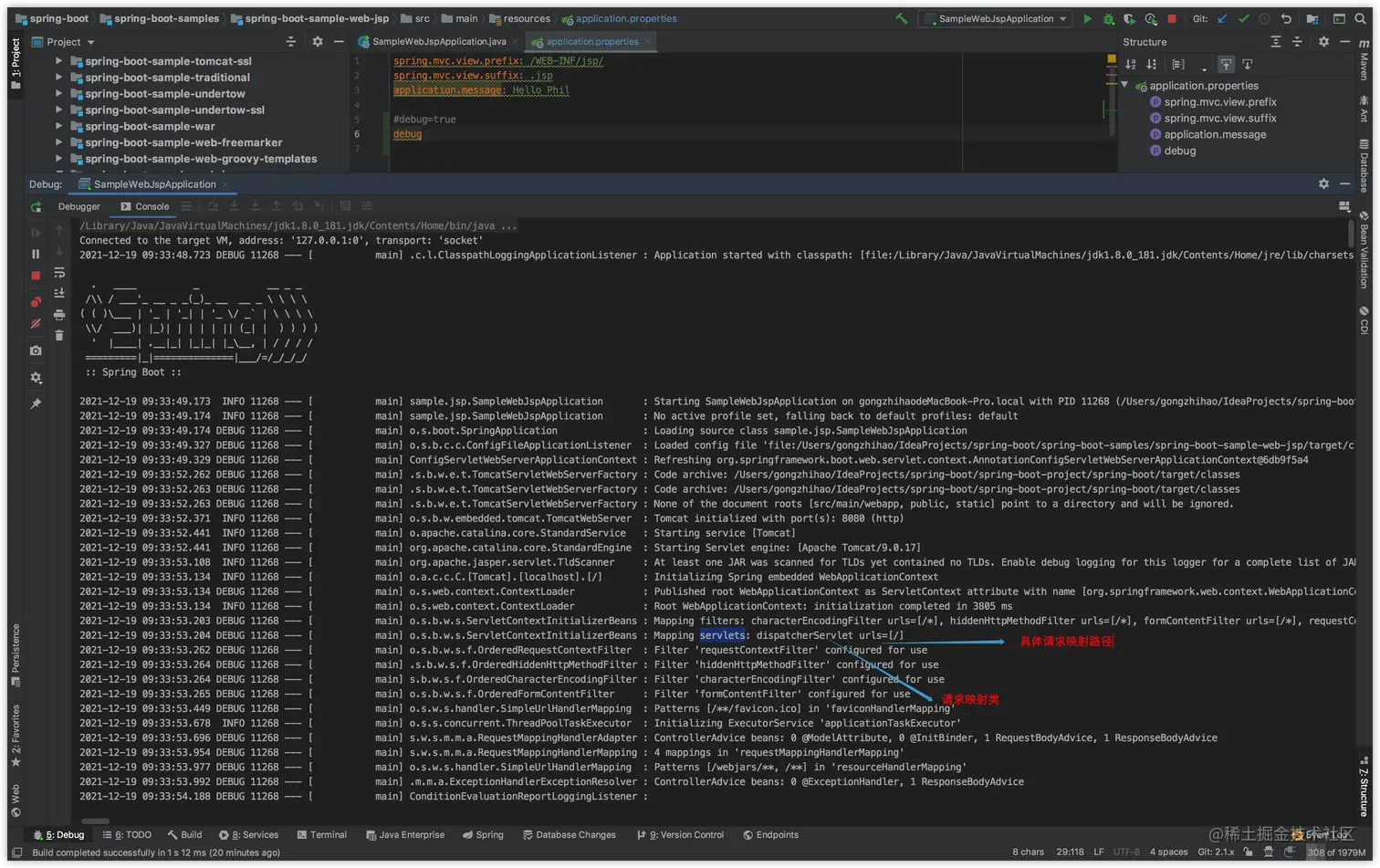Pause the program with the Pause icon
1380x868 pixels.
37,252
